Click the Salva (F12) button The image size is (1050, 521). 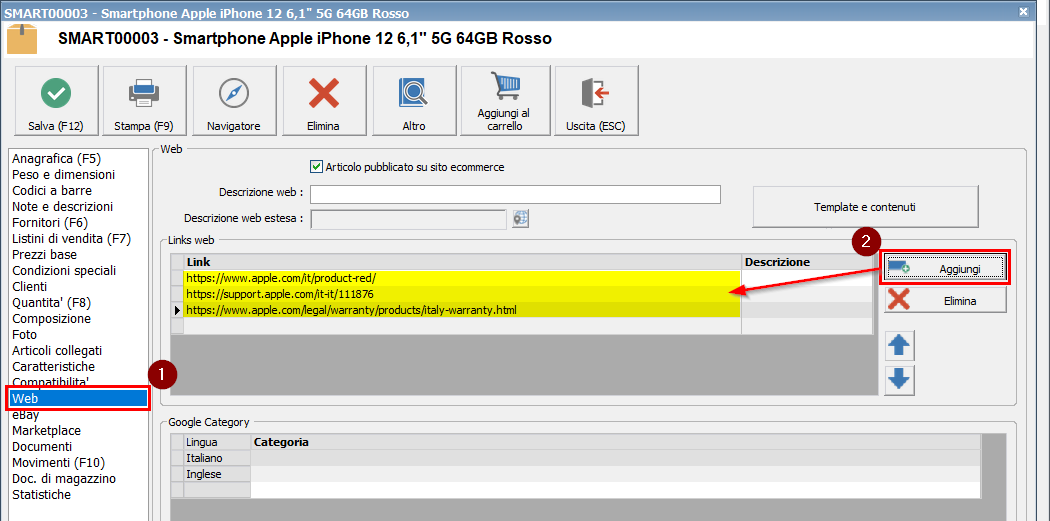[56, 101]
